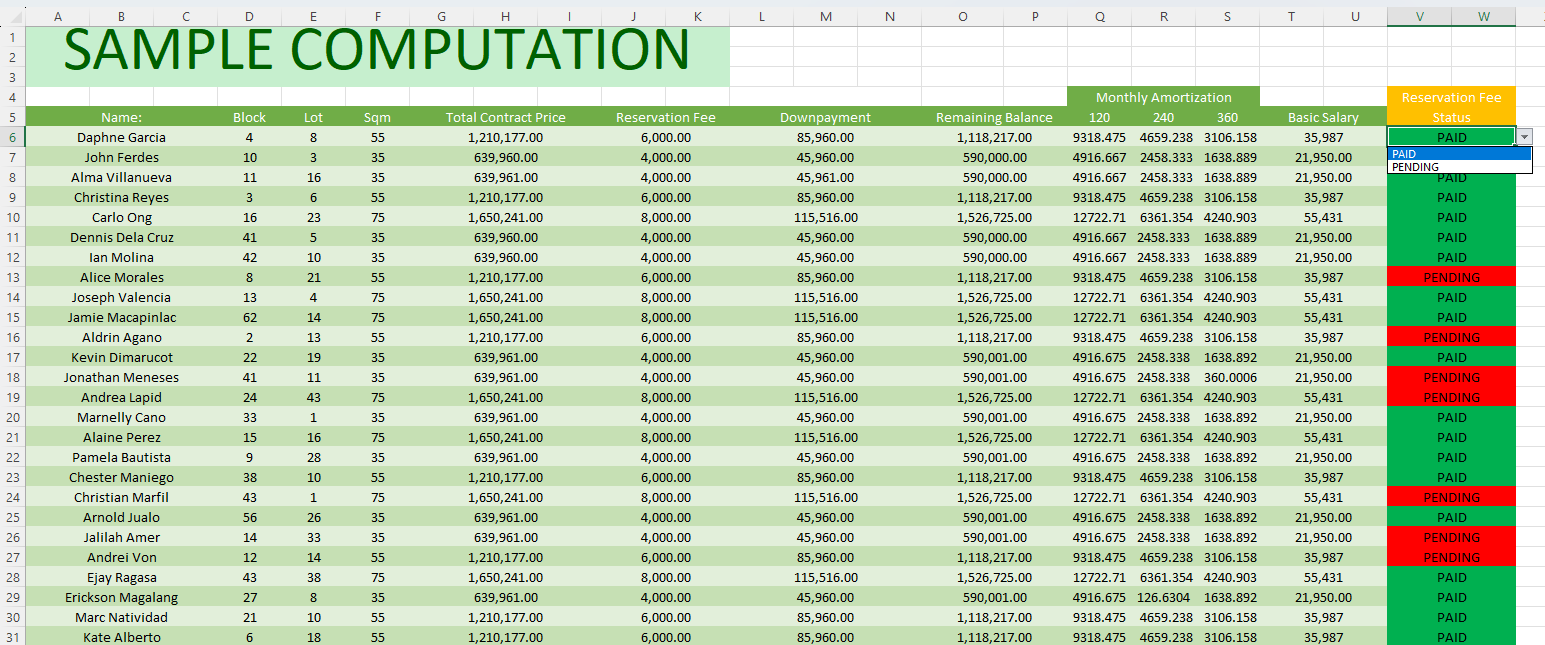Click the PENDING status for Alice Morales
Screen dimensions: 1545x645
click(1451, 277)
